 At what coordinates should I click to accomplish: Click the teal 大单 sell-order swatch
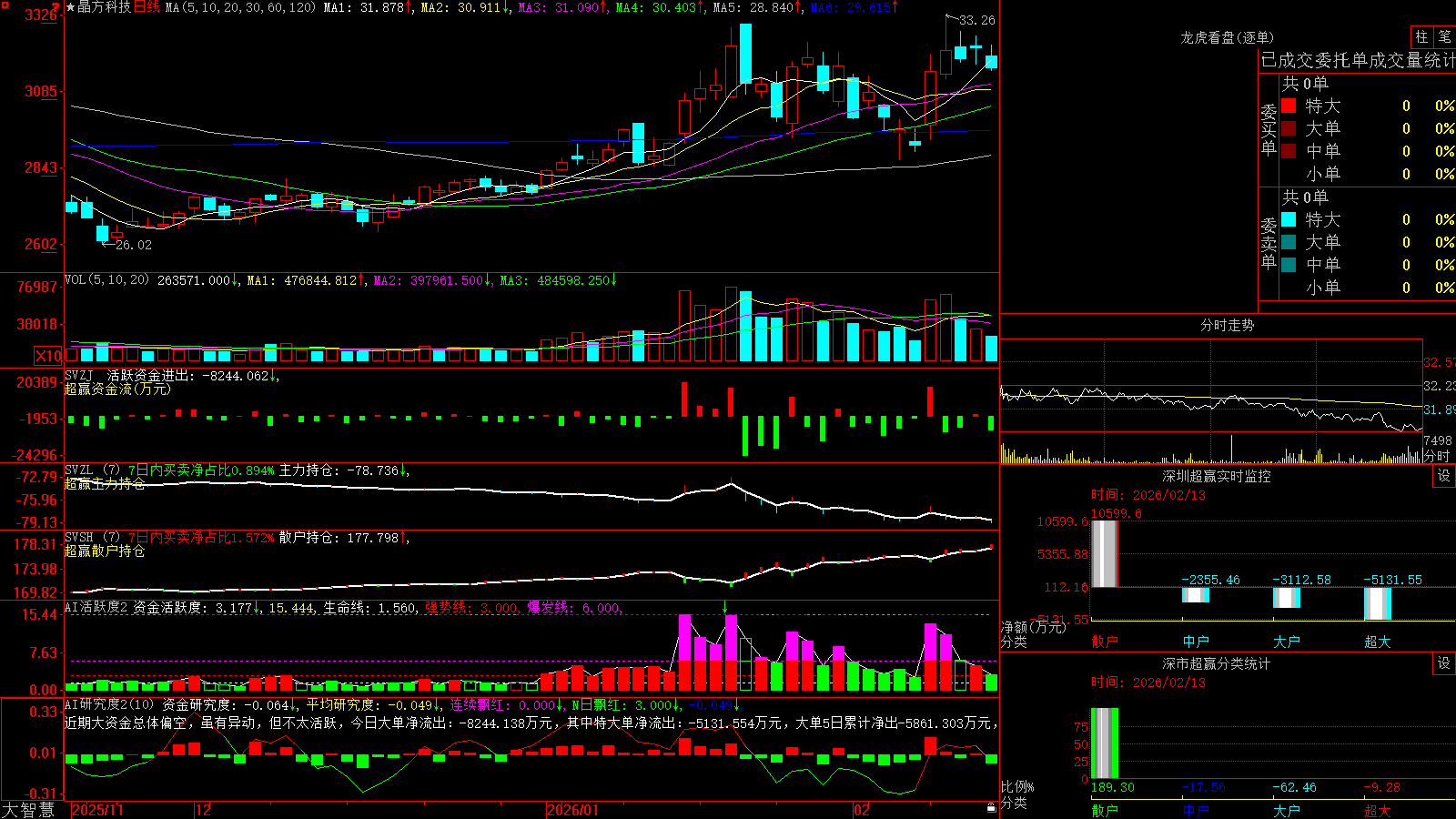coord(1289,242)
